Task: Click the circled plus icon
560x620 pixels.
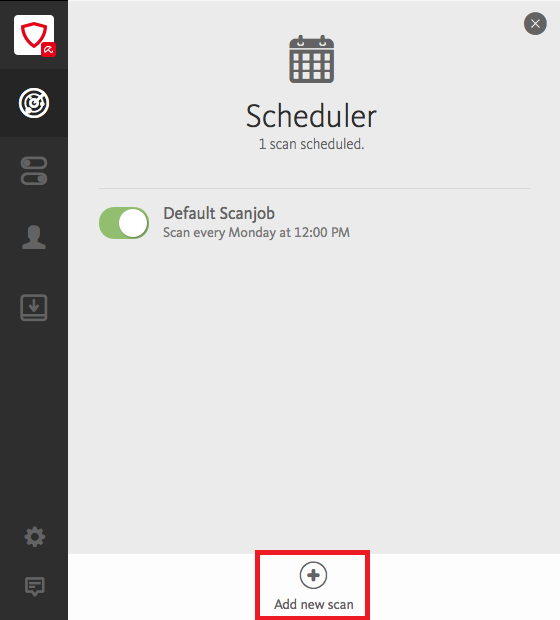Action: (x=313, y=575)
